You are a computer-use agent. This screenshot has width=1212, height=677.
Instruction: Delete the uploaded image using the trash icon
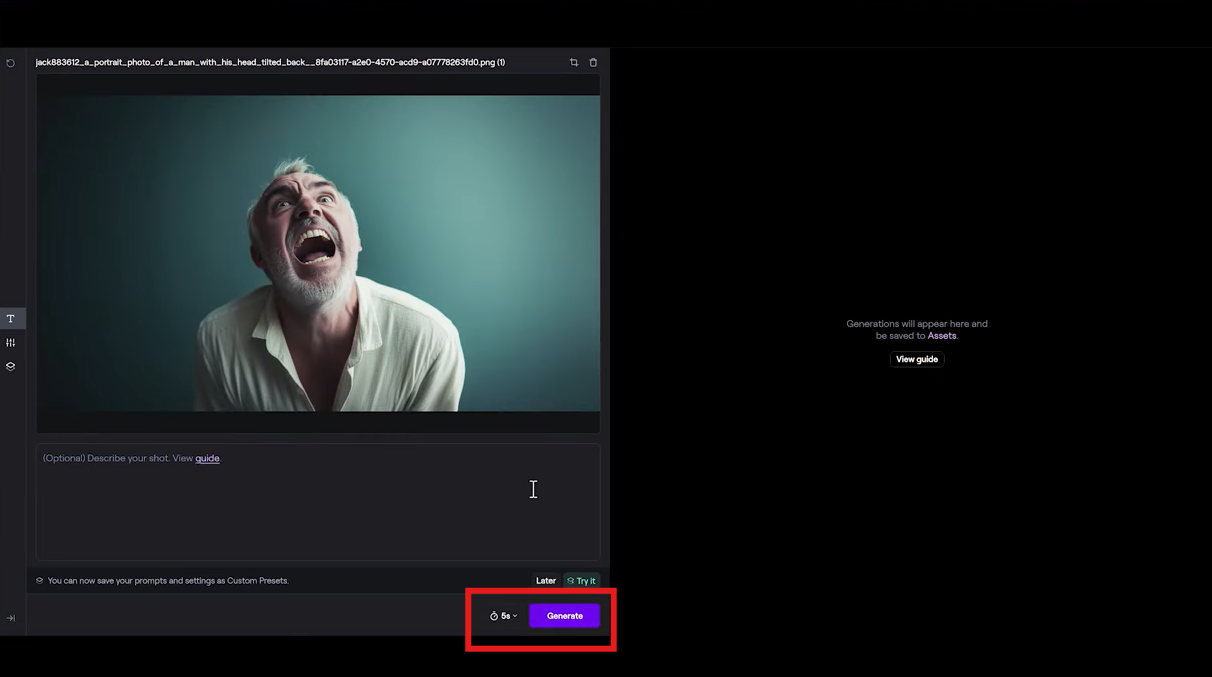click(593, 63)
